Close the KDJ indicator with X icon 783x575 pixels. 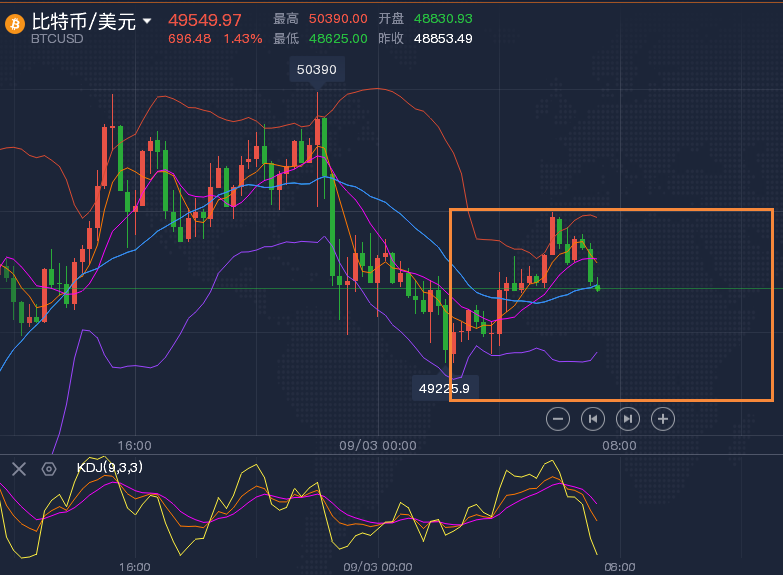(x=17, y=468)
